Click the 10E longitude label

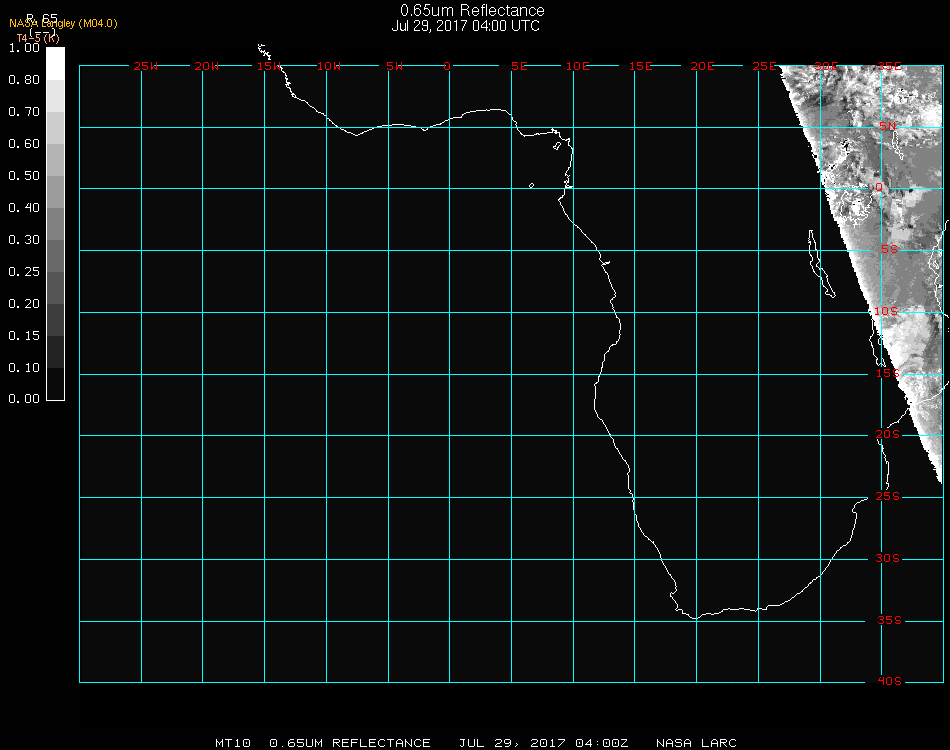click(x=577, y=67)
